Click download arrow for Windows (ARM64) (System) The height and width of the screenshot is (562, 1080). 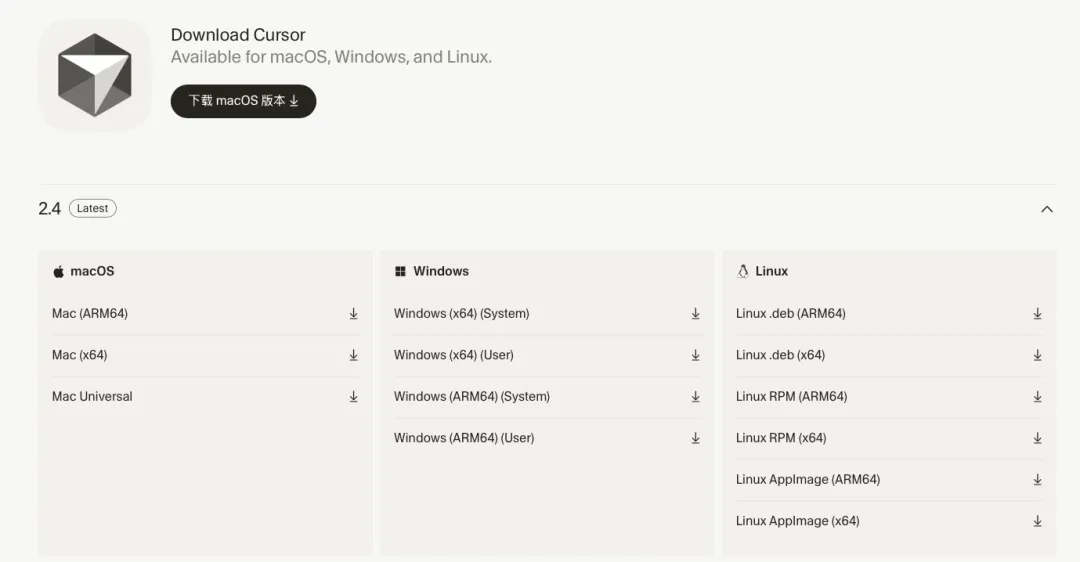696,397
